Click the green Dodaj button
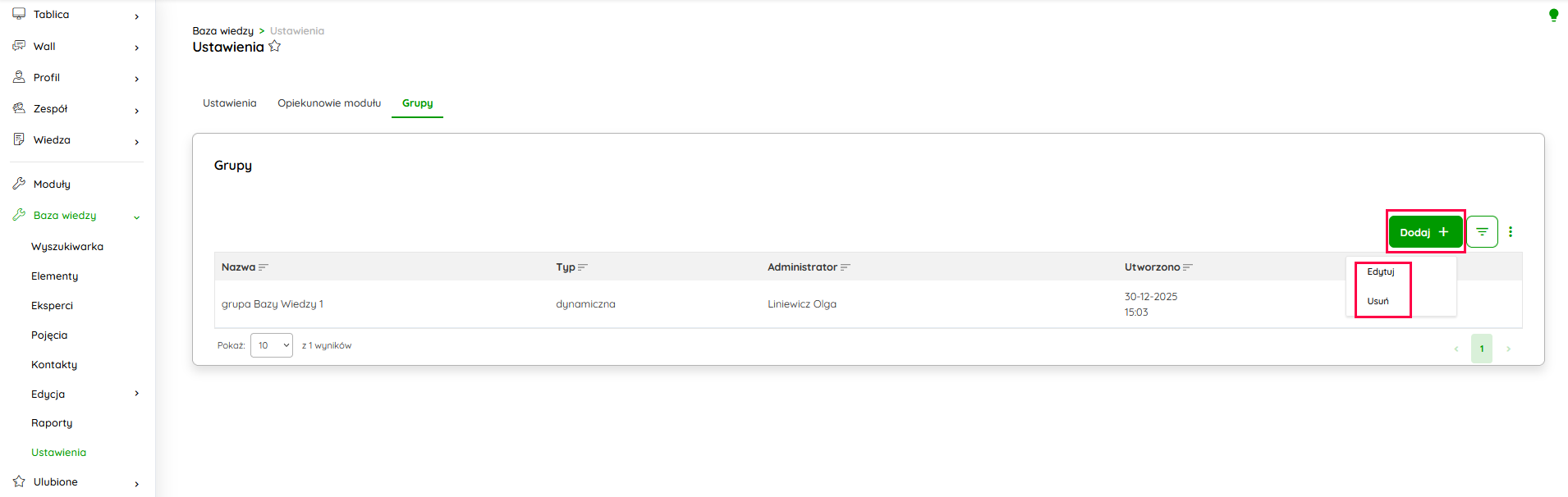This screenshot has width=1568, height=497. pyautogui.click(x=1424, y=232)
